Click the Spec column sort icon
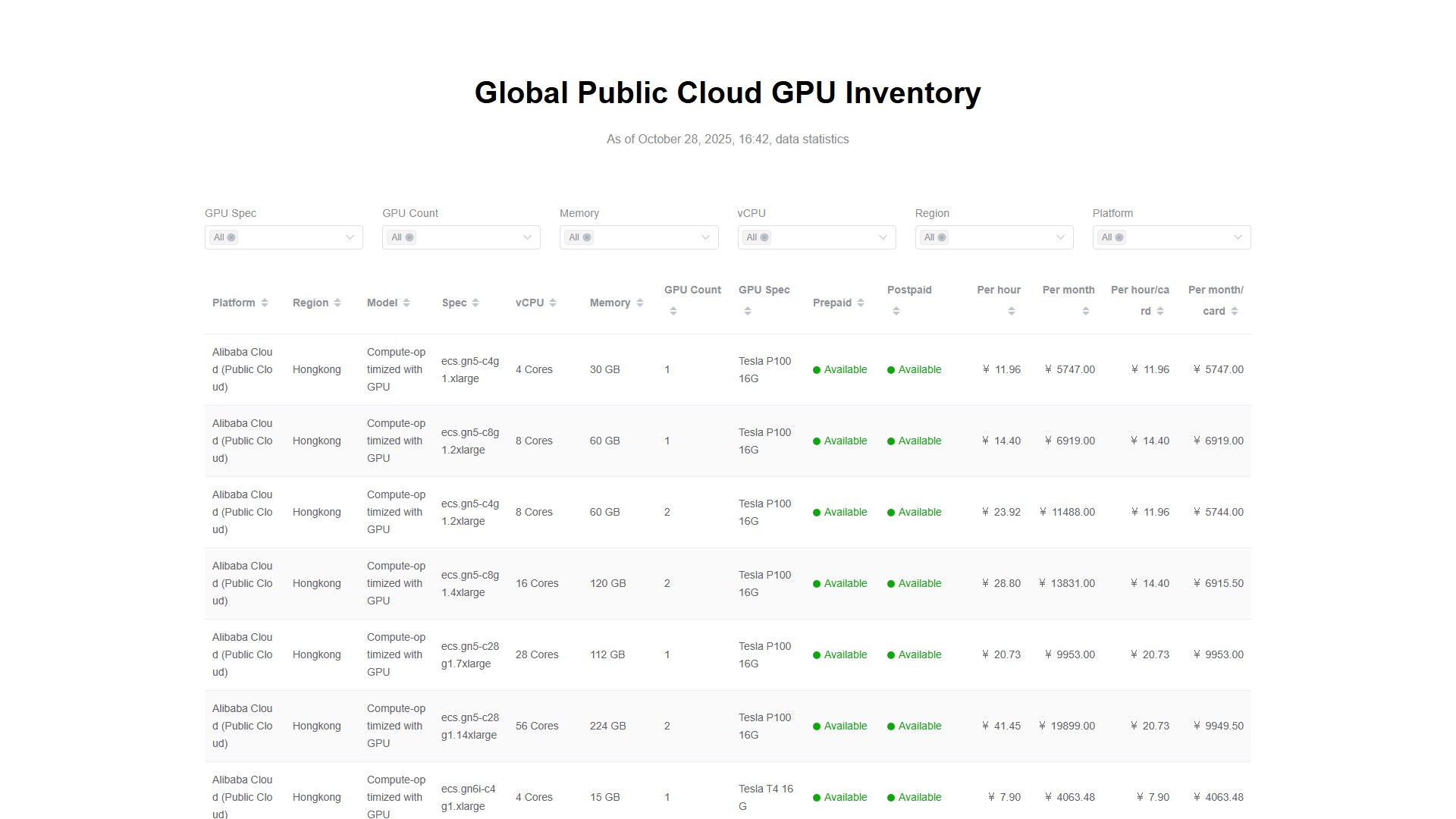1456x819 pixels. tap(475, 303)
